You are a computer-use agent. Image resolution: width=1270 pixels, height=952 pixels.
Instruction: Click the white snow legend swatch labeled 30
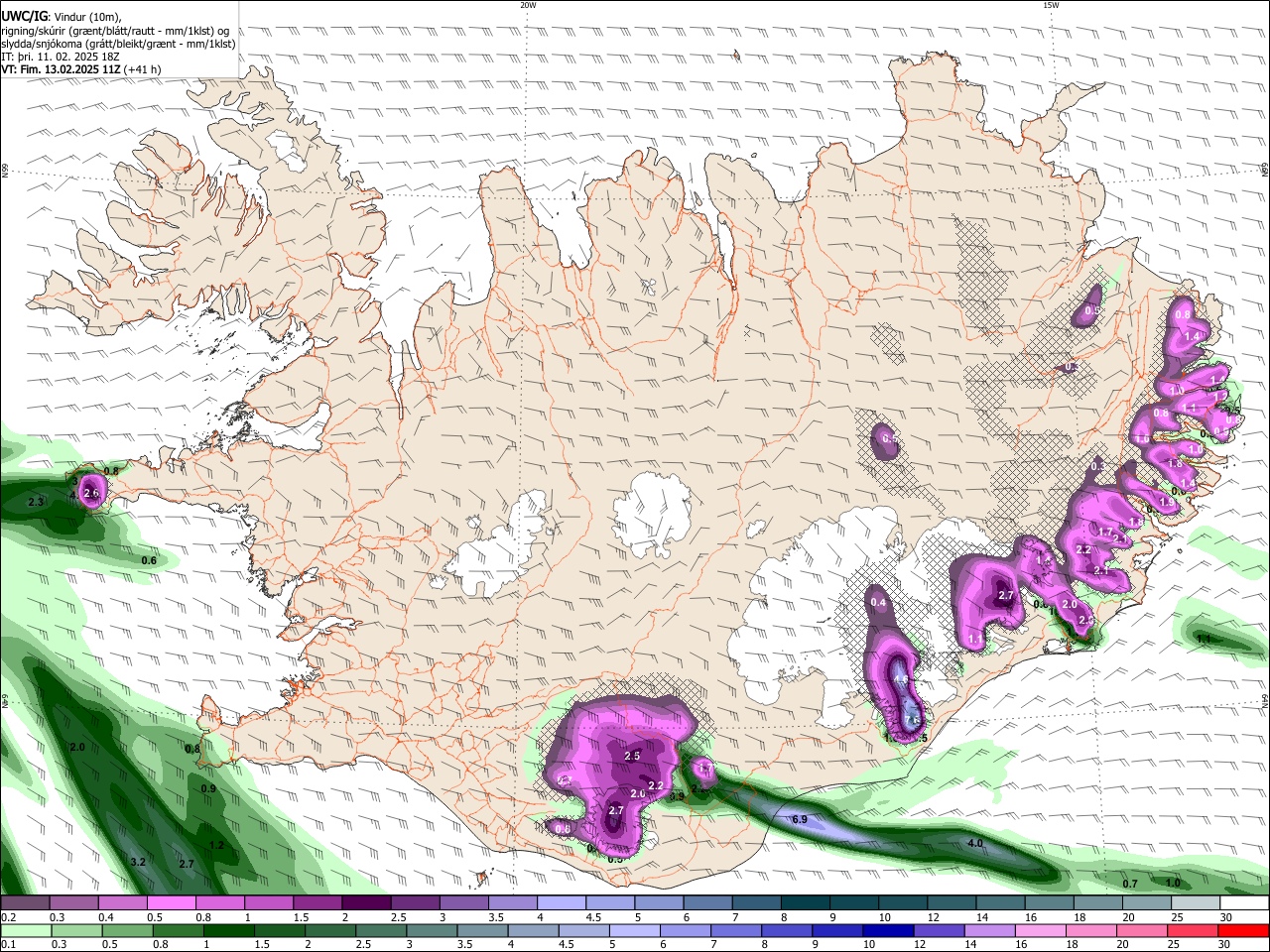coord(1244,903)
